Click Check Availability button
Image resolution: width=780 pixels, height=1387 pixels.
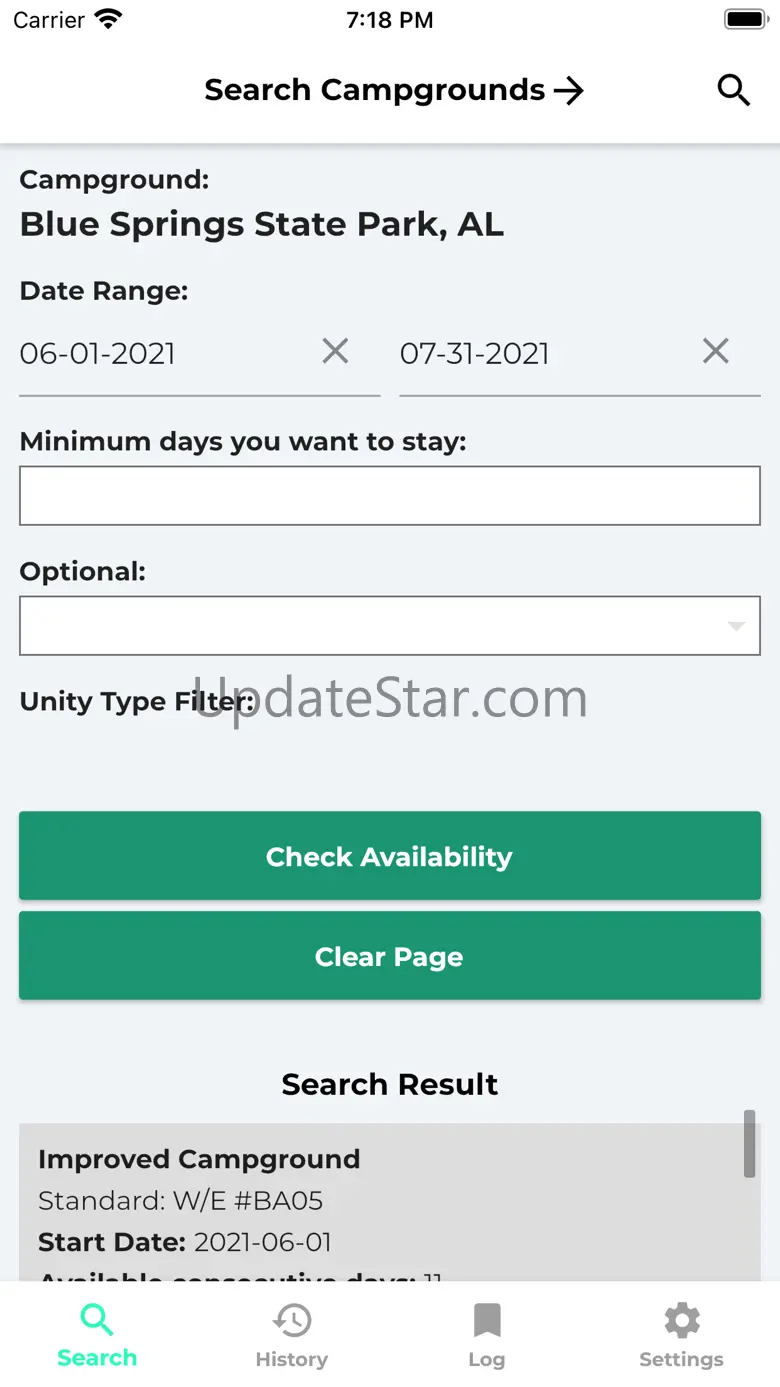(390, 856)
